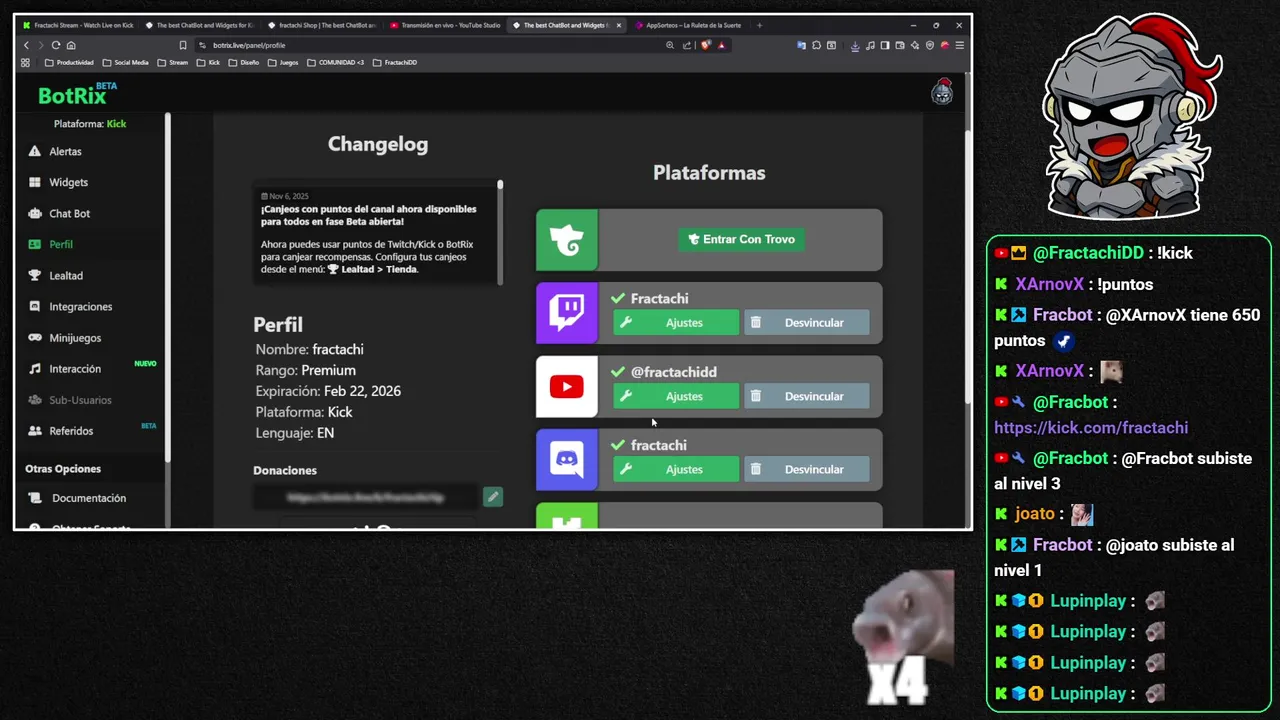Click the Discord platform logo tile
The height and width of the screenshot is (720, 1280).
click(x=567, y=460)
